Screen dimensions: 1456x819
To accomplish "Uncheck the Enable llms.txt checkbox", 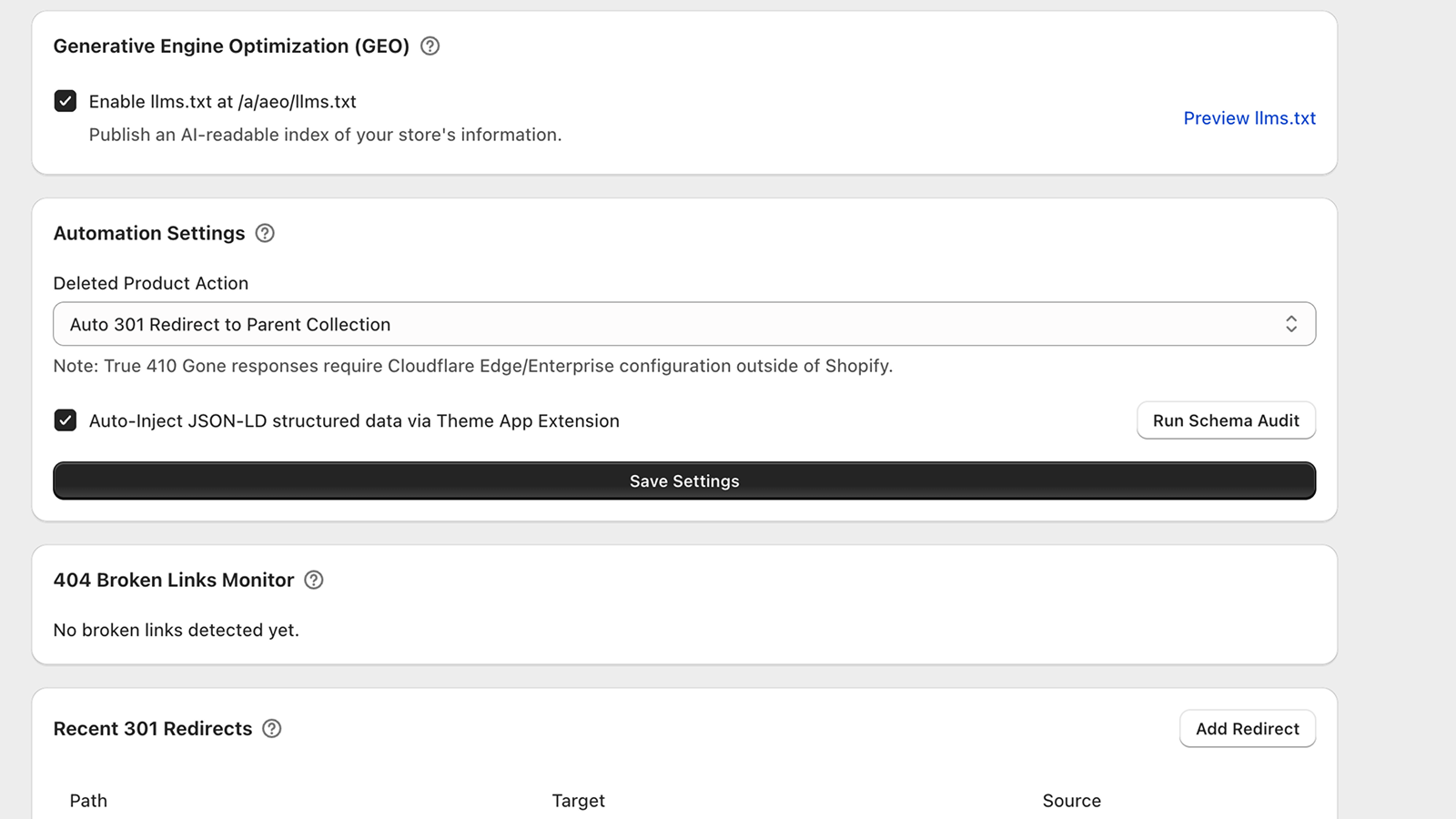I will (66, 101).
